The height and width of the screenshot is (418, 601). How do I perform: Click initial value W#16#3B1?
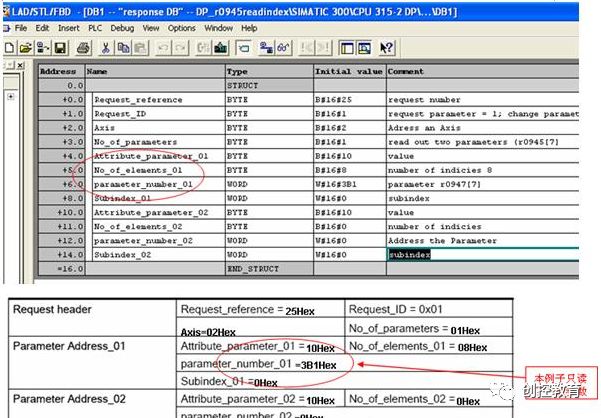(x=350, y=184)
